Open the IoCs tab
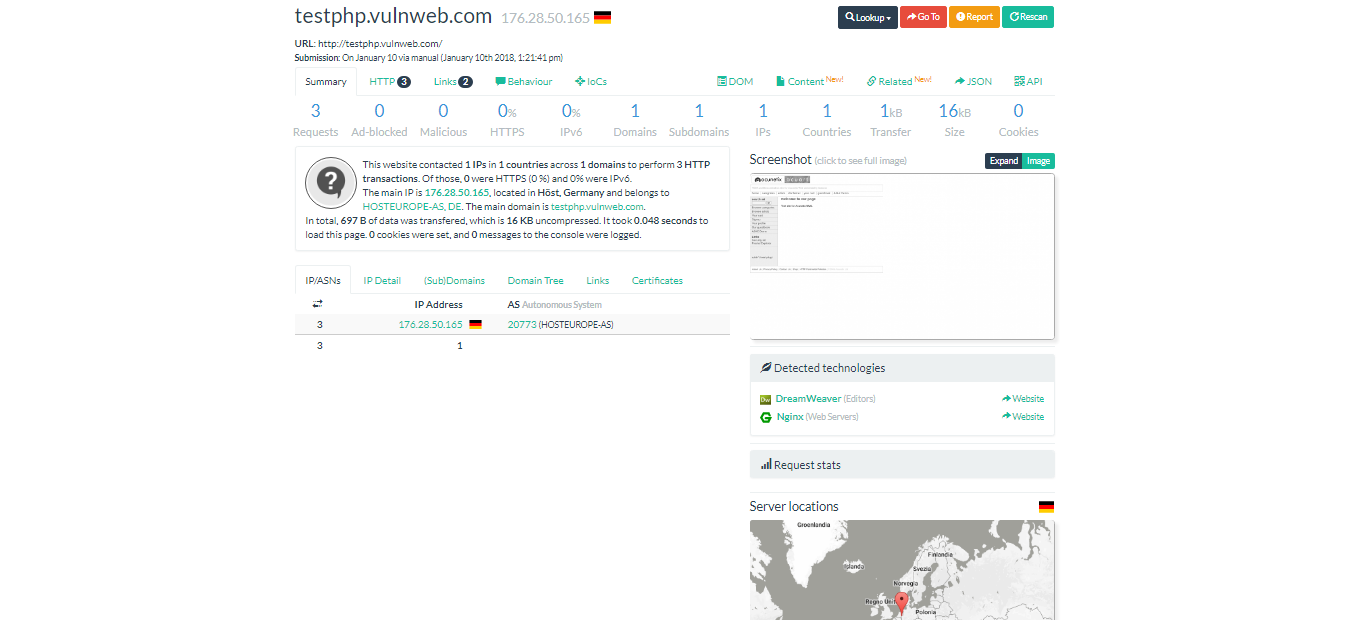The image size is (1349, 620). (x=591, y=82)
